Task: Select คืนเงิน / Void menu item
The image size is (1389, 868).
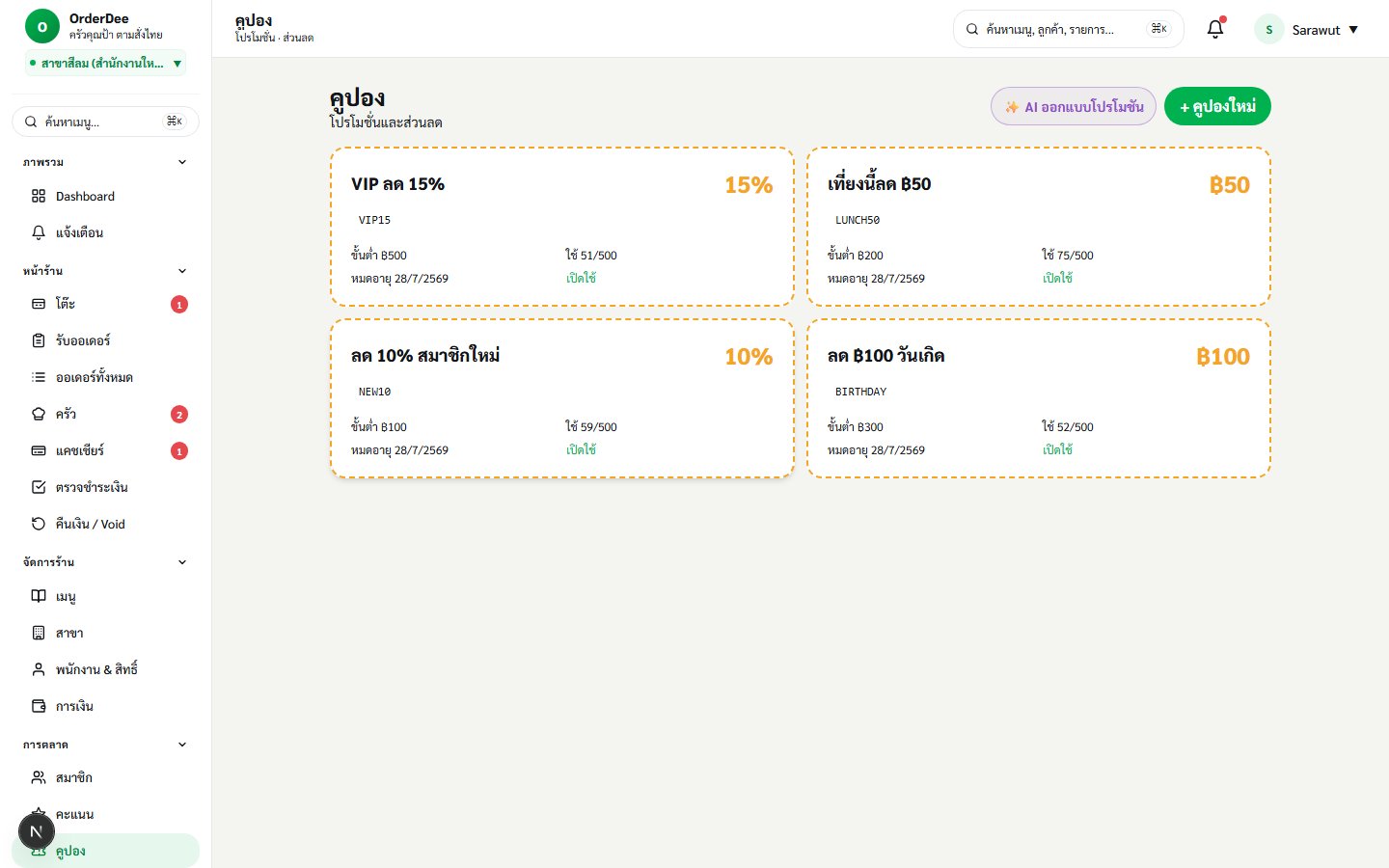Action: 105,524
